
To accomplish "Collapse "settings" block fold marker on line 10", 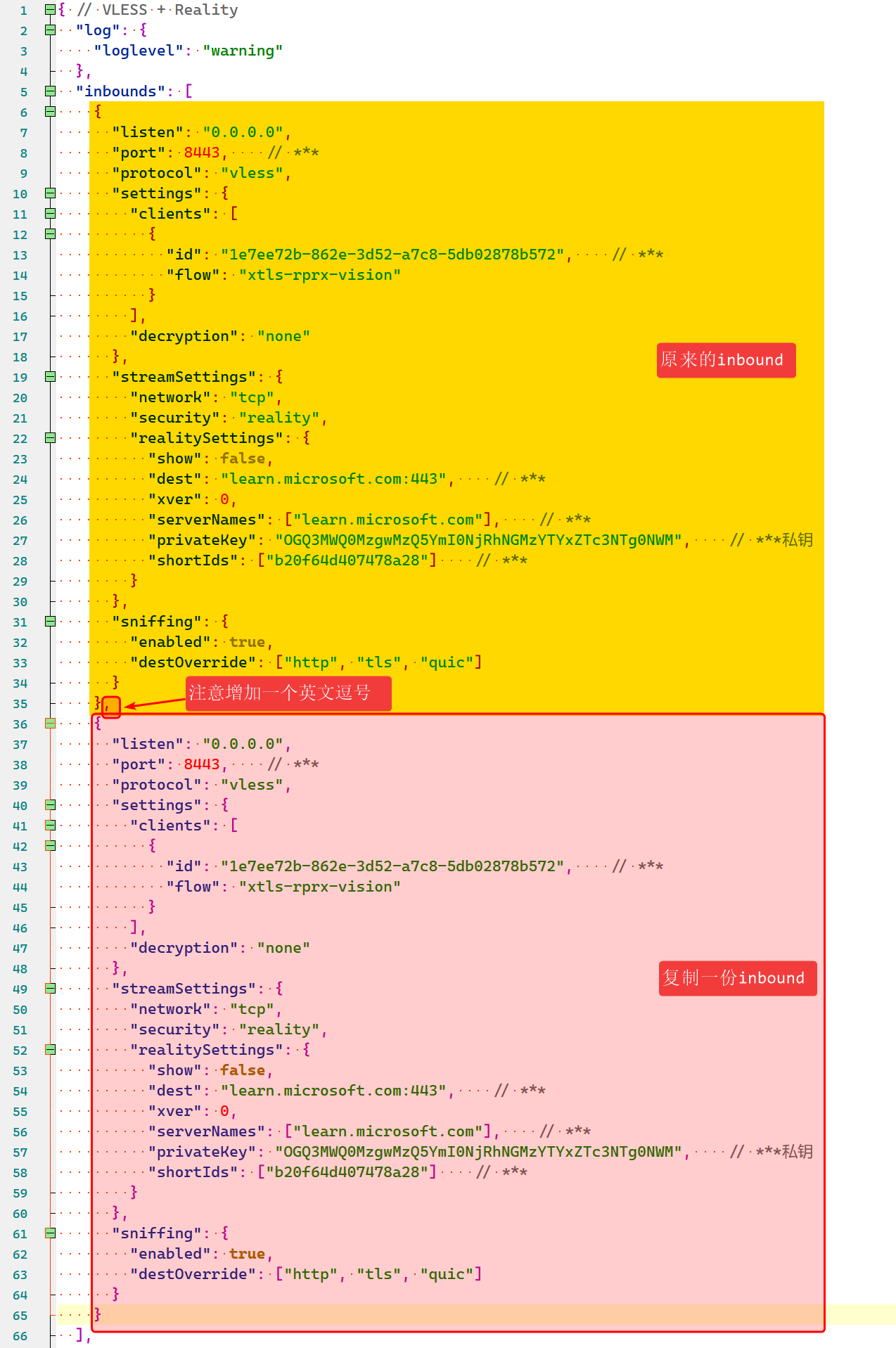I will (50, 193).
